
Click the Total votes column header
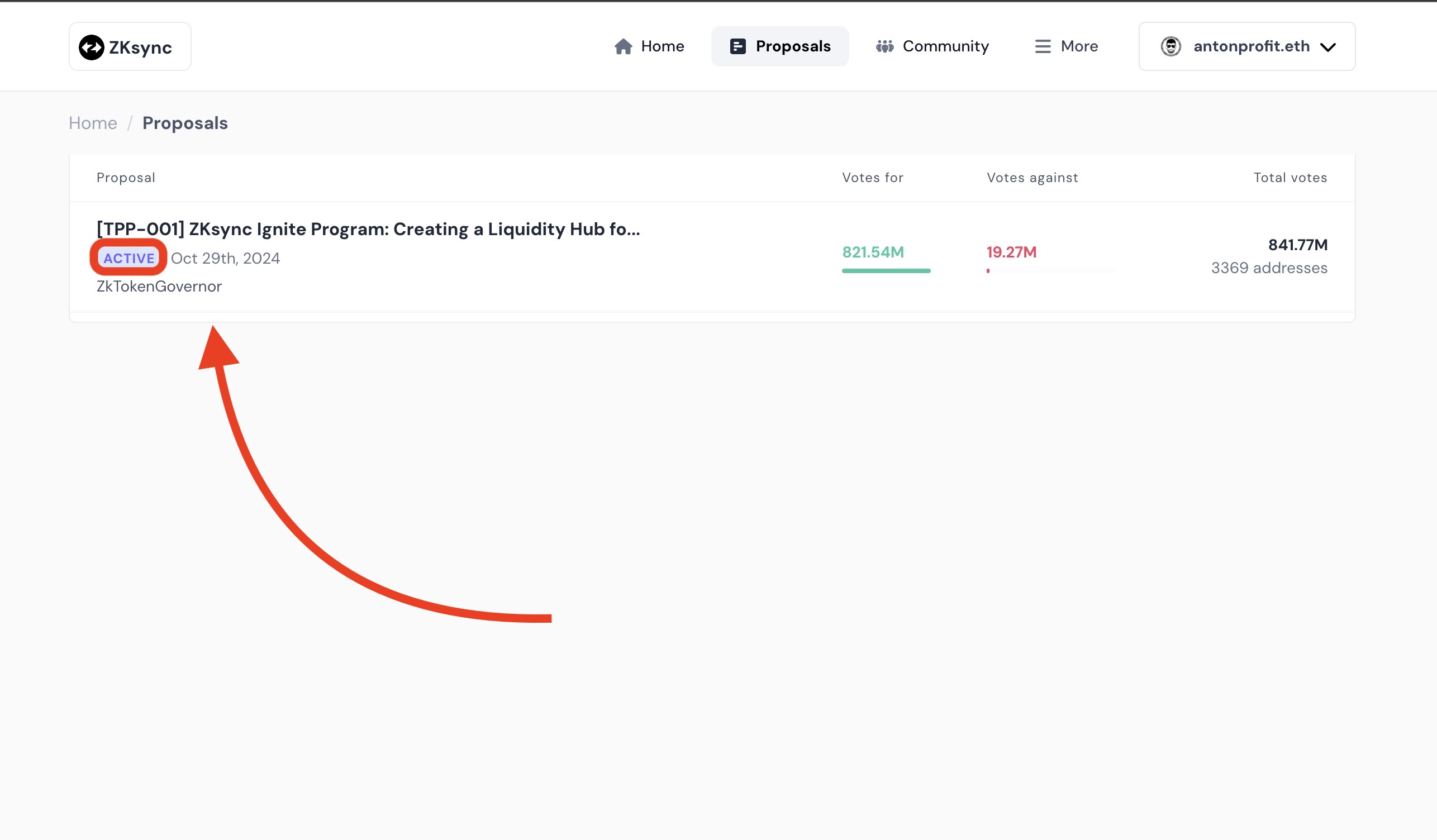(1290, 178)
